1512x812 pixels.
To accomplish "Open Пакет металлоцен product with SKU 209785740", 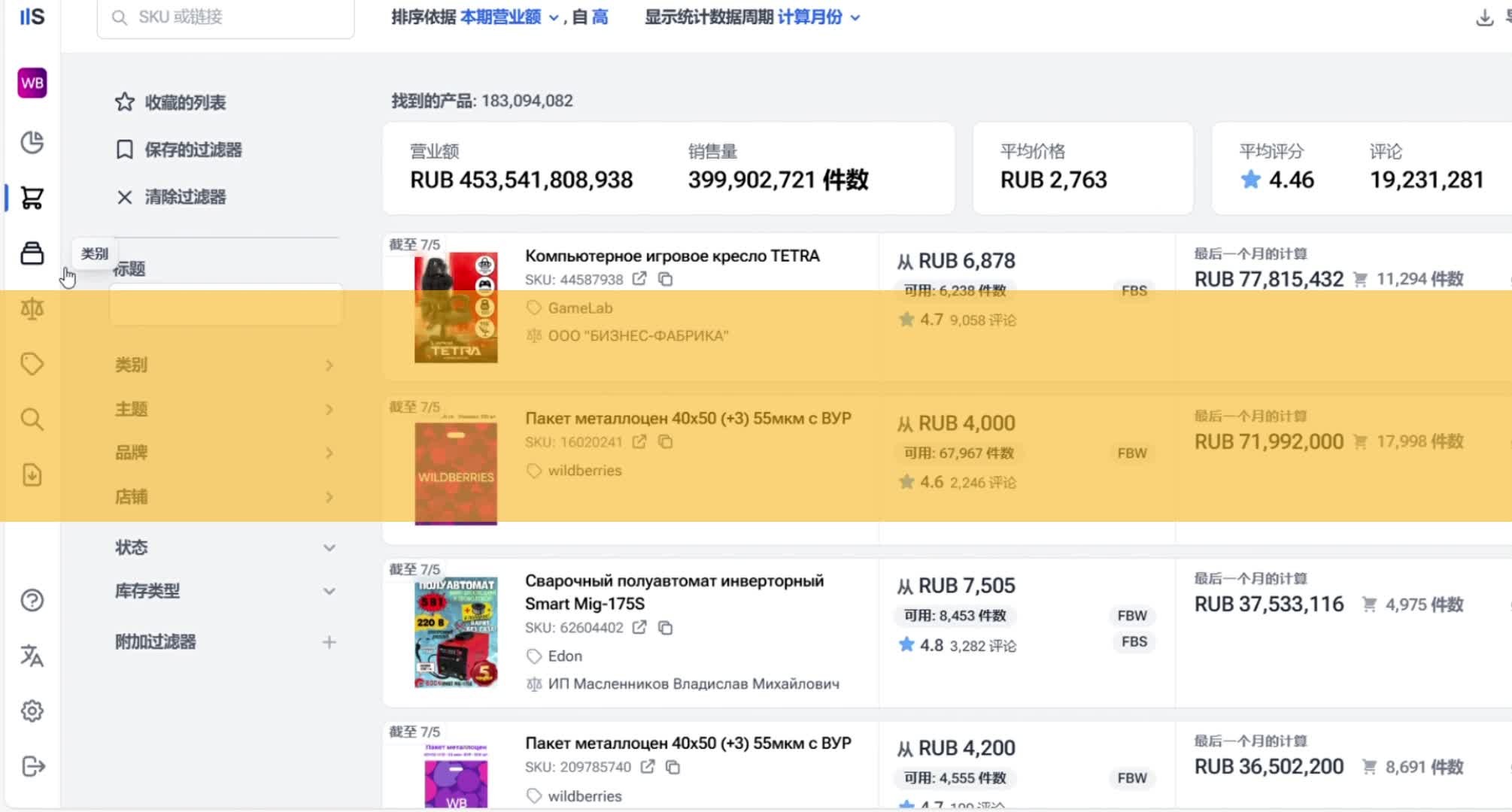I will 688,743.
